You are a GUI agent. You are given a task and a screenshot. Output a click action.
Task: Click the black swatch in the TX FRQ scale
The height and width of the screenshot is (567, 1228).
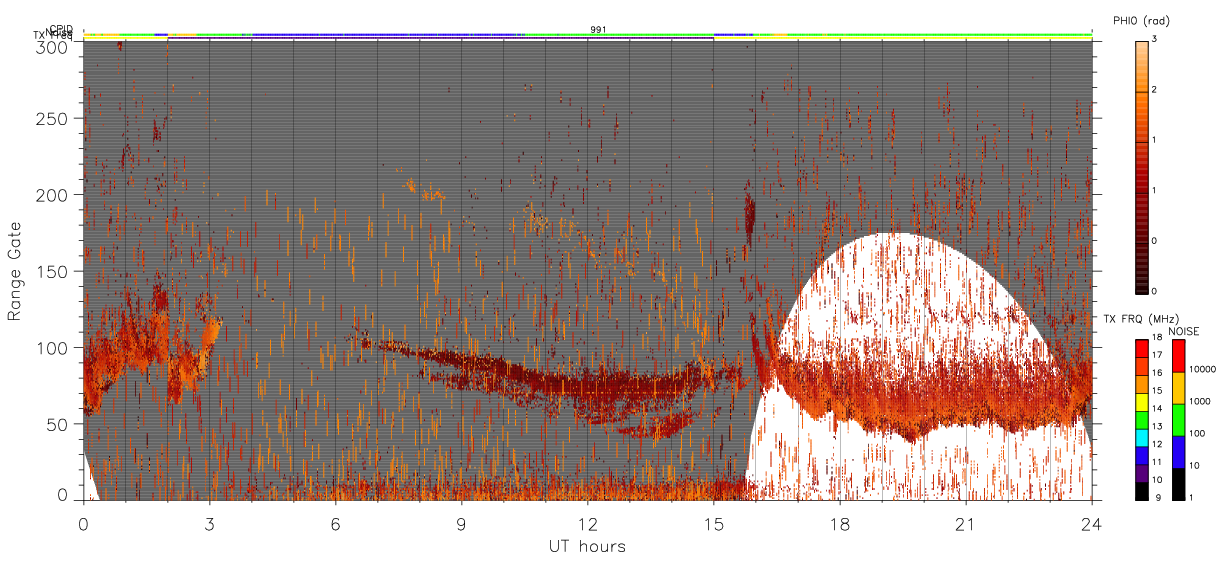point(1142,492)
